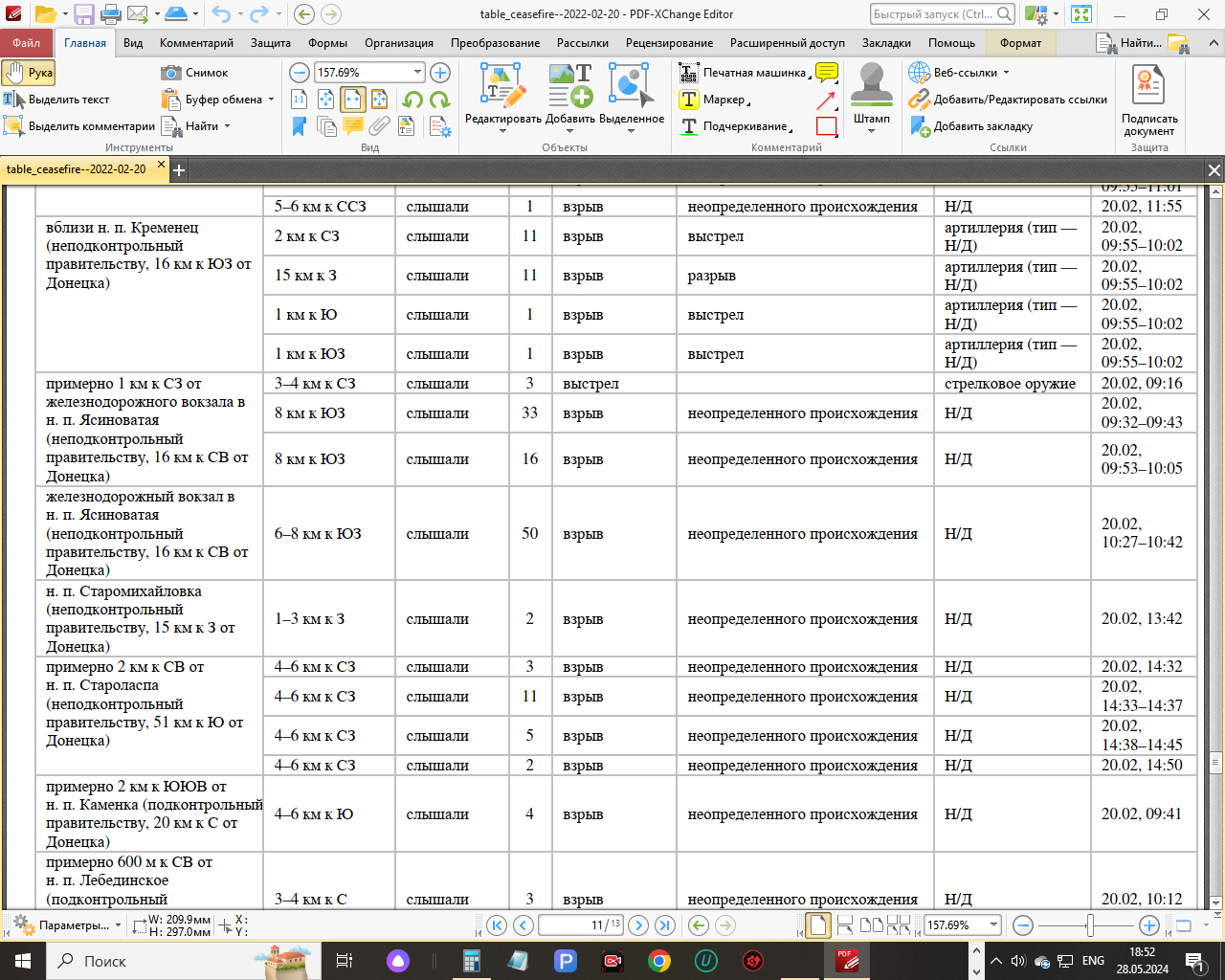Select the Typewriter (Печатная машинка) tool
The image size is (1225, 980).
coord(743,73)
